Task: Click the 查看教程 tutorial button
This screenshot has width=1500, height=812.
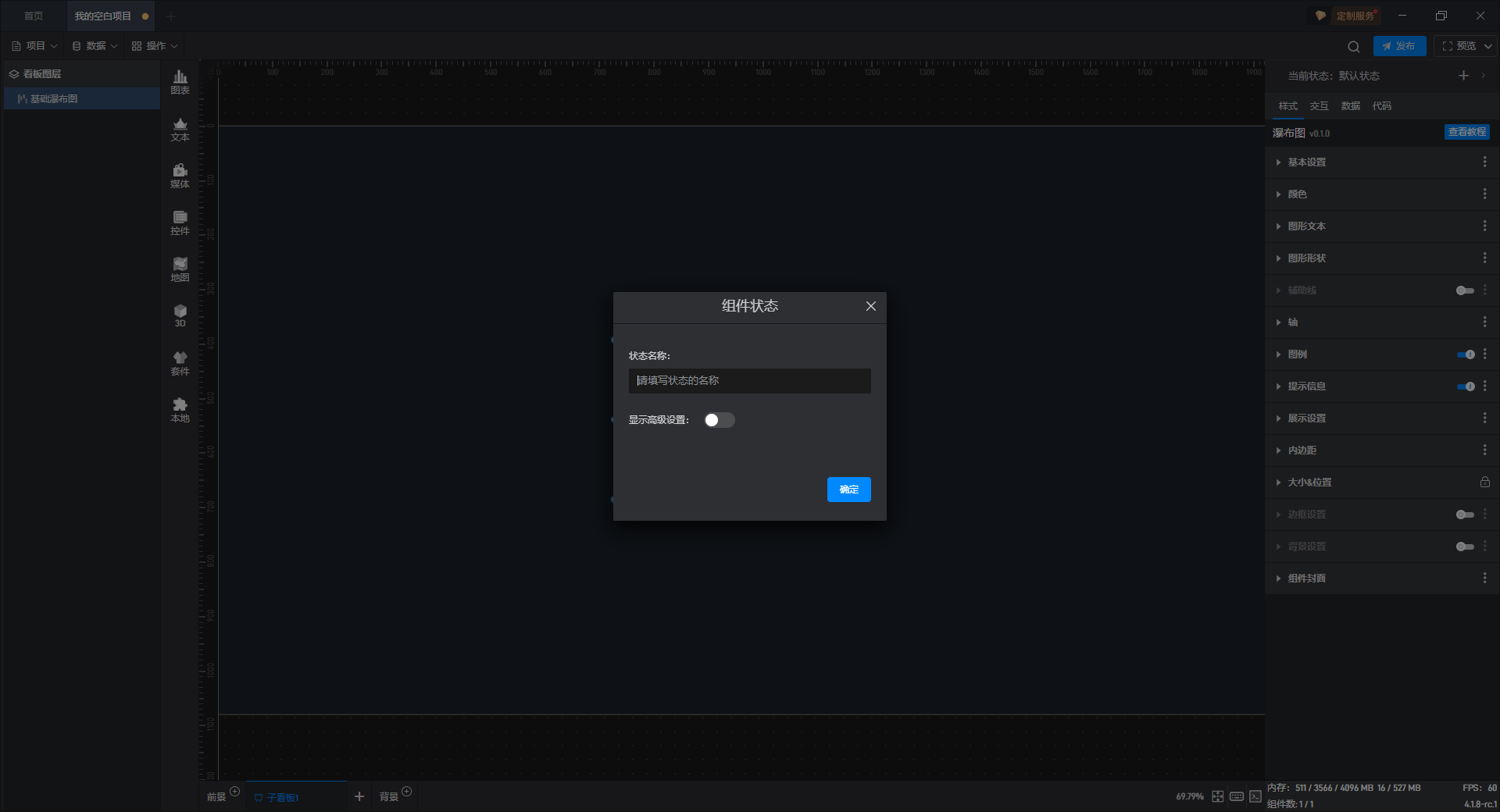Action: 1466,132
